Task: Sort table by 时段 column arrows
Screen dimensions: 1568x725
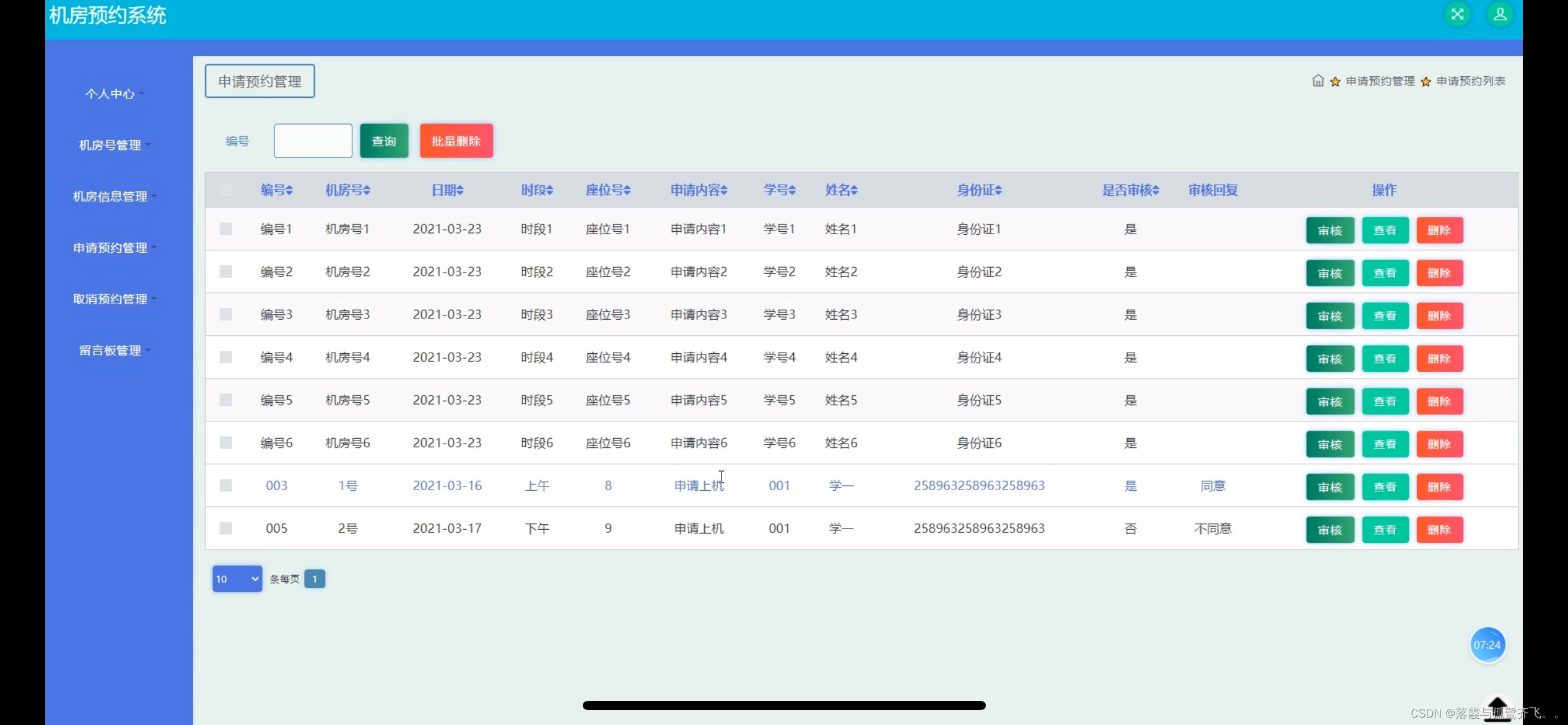Action: [x=549, y=190]
